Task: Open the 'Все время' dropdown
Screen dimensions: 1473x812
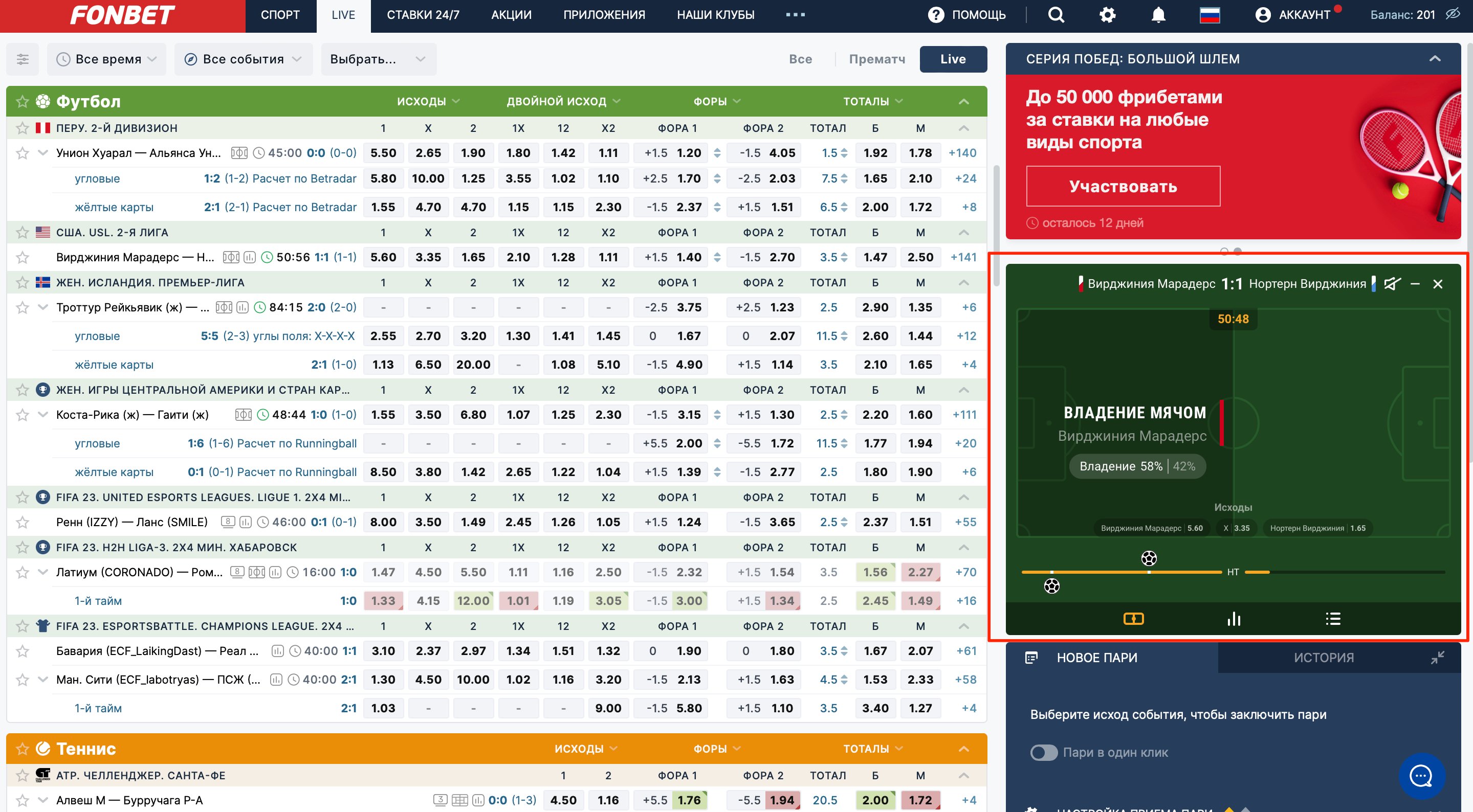Action: click(107, 59)
